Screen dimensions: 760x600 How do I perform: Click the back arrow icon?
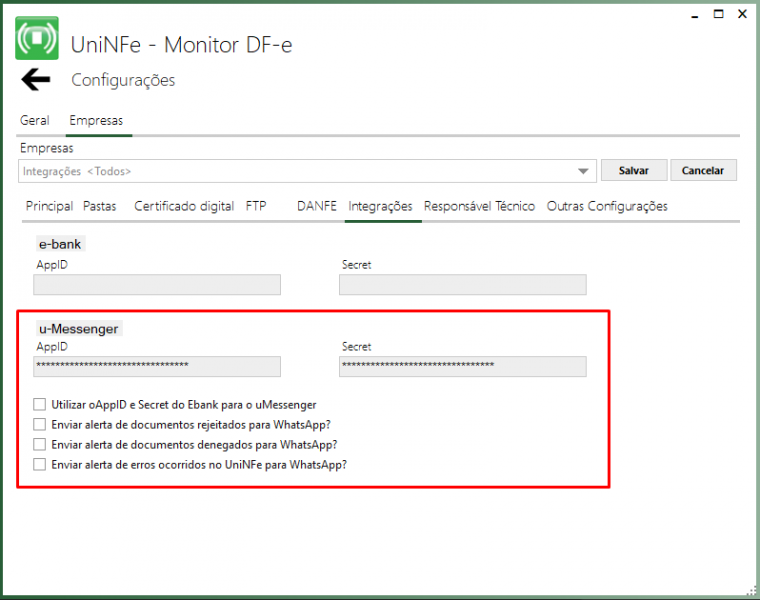coord(36,80)
